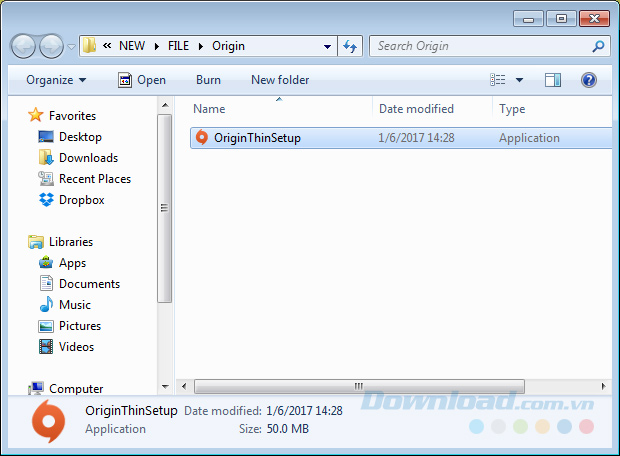620x456 pixels.
Task: Refresh the Origin folder view
Action: click(x=350, y=46)
